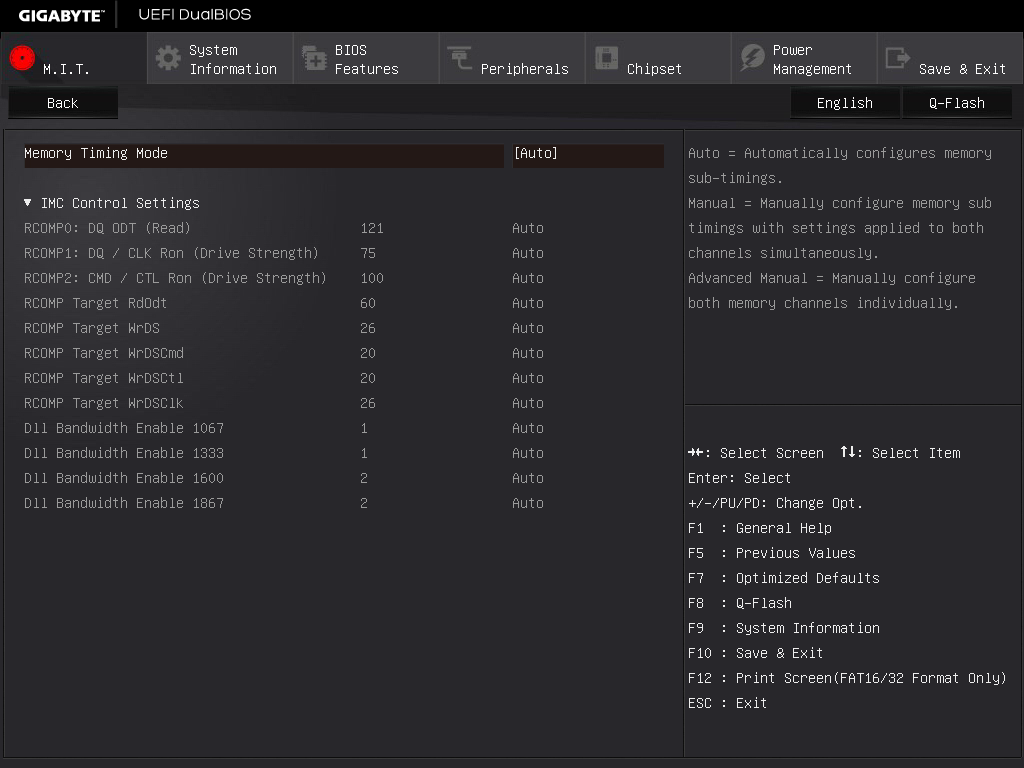
Task: Select RCOMP Target WrDSCtl label
Action: (x=104, y=378)
